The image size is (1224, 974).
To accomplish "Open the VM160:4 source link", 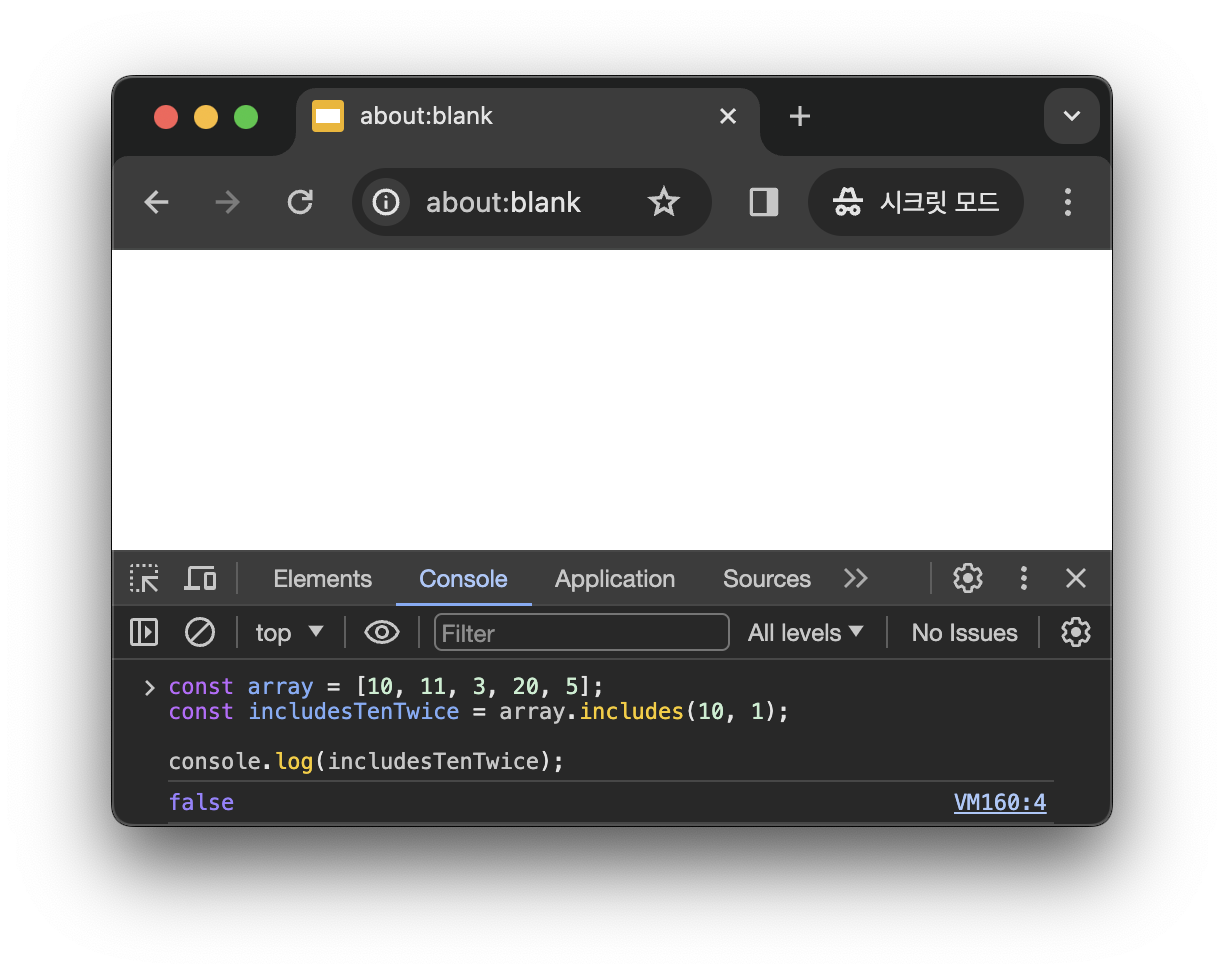I will pyautogui.click(x=1000, y=802).
